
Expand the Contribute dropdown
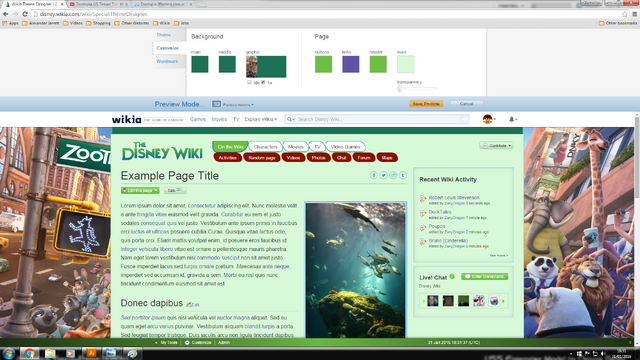pyautogui.click(x=496, y=146)
